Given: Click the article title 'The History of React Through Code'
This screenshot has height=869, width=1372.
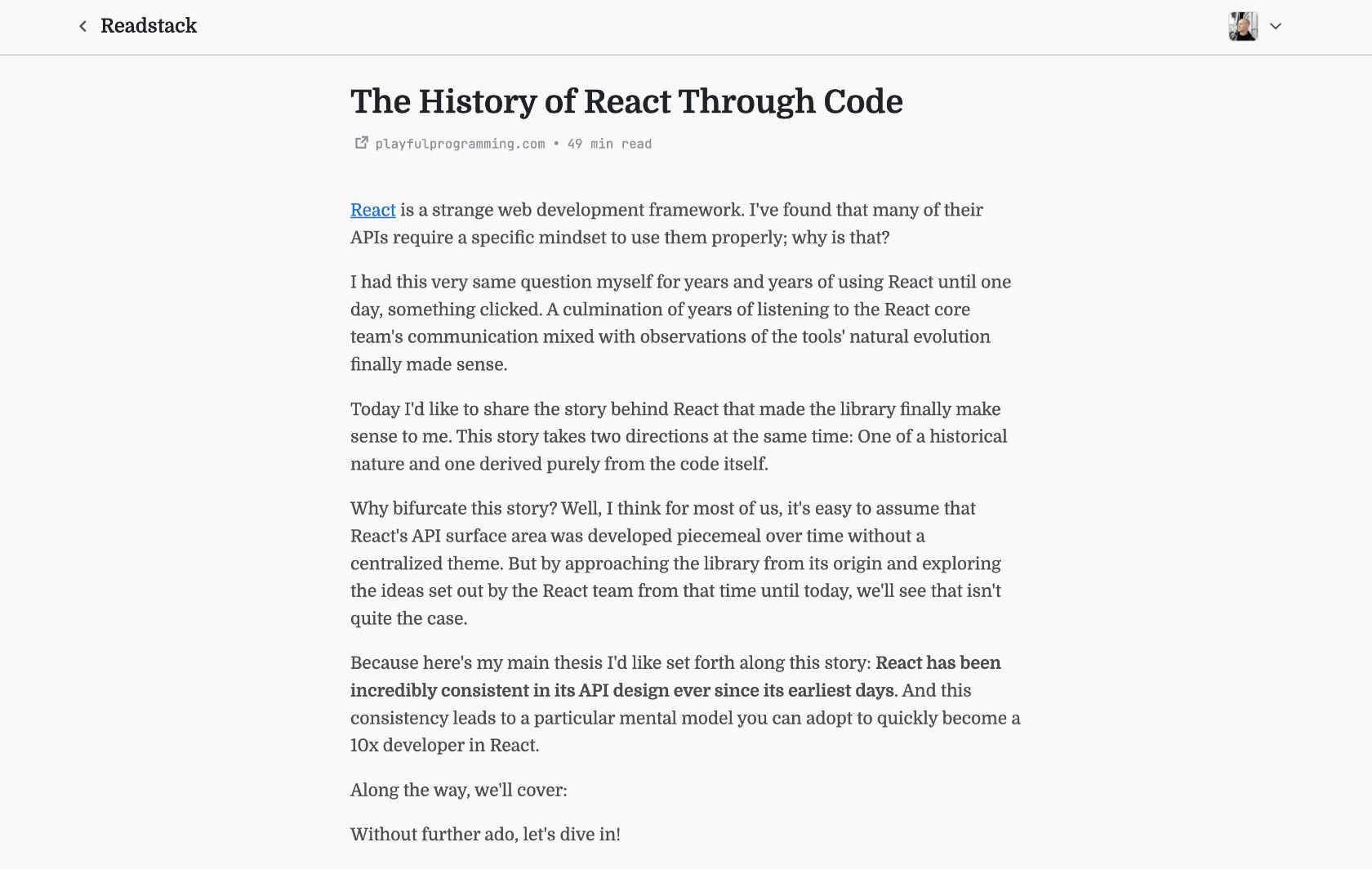Looking at the screenshot, I should (x=626, y=102).
